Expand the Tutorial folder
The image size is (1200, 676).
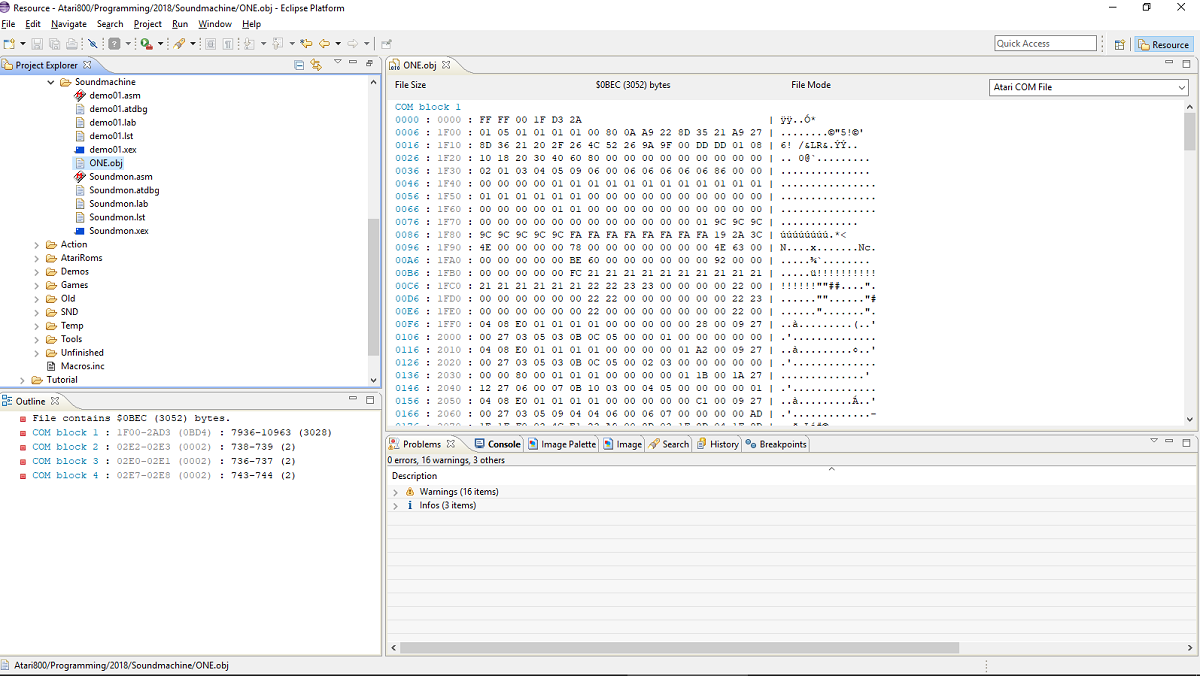coord(23,380)
